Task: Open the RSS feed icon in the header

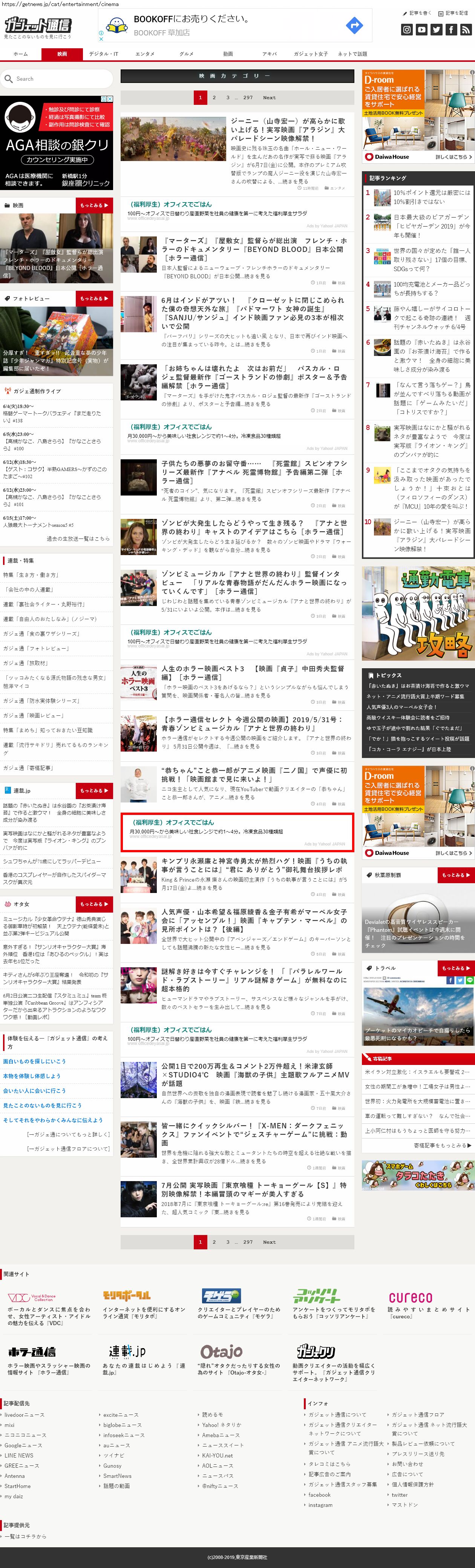Action: [x=466, y=29]
